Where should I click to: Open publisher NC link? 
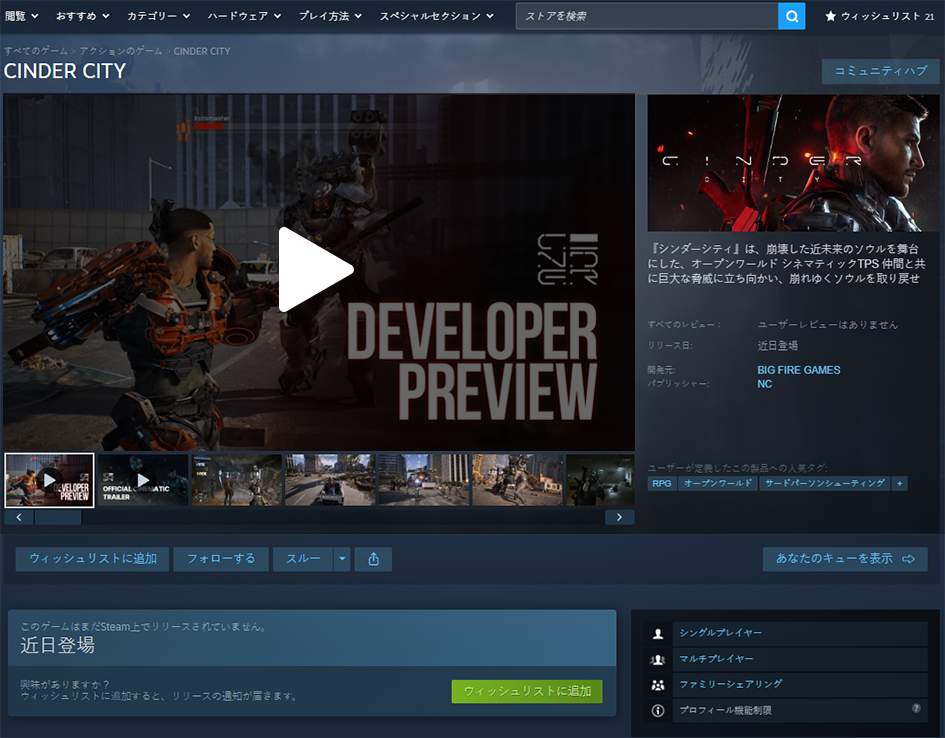click(x=765, y=384)
